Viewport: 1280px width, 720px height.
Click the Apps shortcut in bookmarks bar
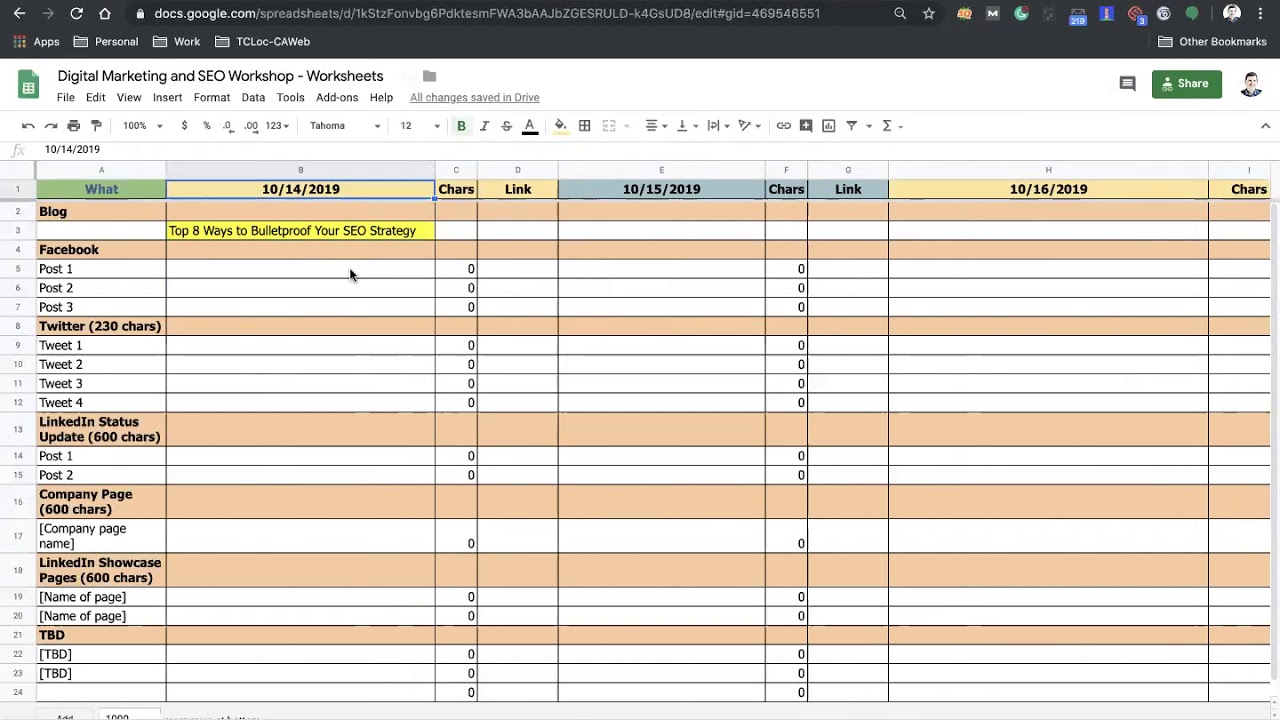click(36, 42)
